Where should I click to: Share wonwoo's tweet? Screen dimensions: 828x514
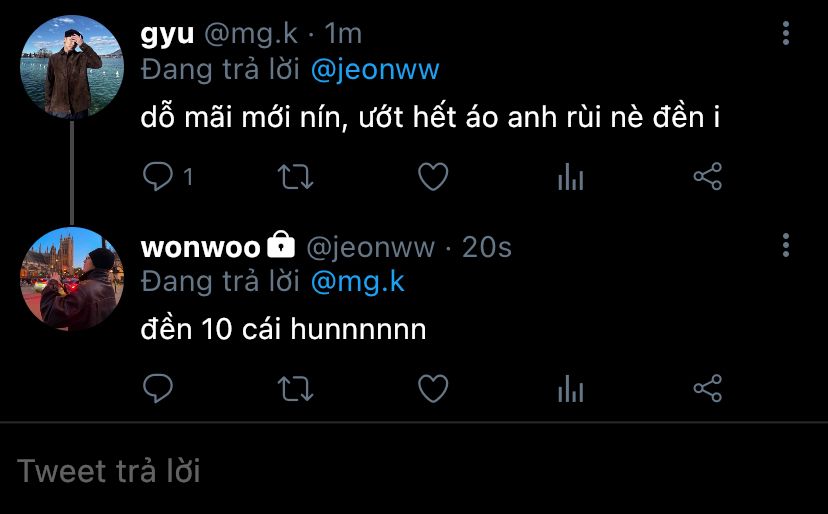pos(707,388)
